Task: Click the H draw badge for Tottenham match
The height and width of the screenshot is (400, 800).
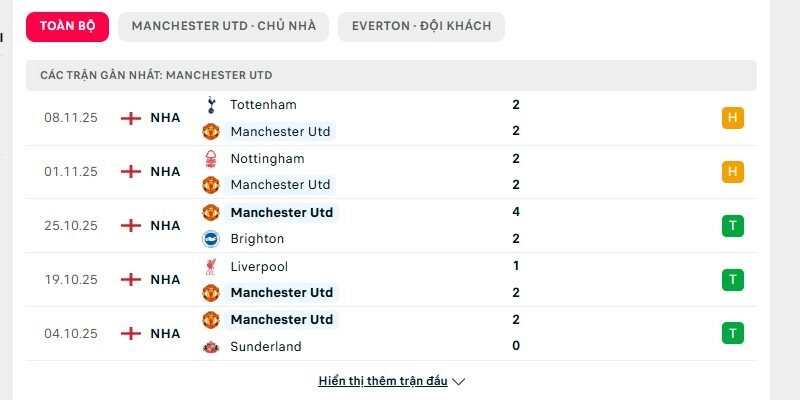Action: (x=733, y=118)
